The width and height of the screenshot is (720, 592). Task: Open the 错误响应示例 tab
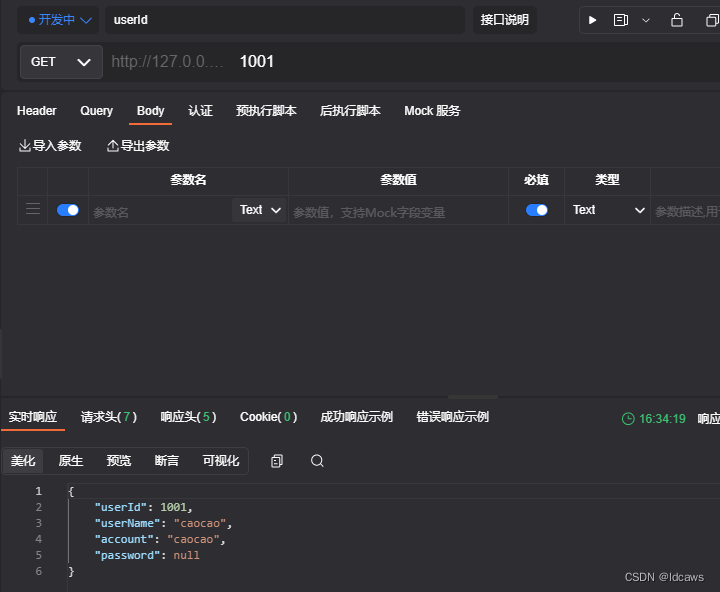click(x=453, y=417)
